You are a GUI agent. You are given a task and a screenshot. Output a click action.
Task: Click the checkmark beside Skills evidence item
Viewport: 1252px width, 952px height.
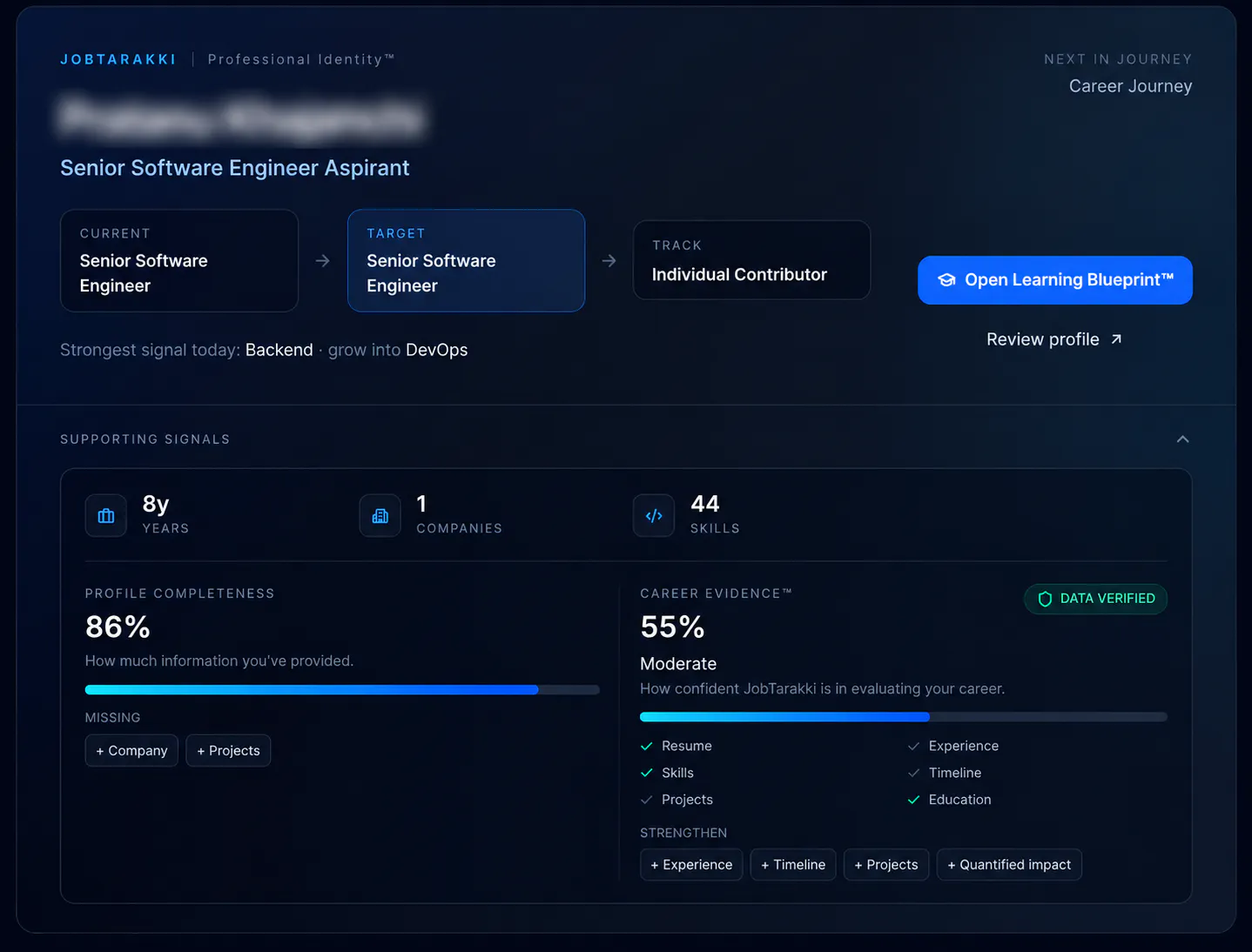point(647,773)
